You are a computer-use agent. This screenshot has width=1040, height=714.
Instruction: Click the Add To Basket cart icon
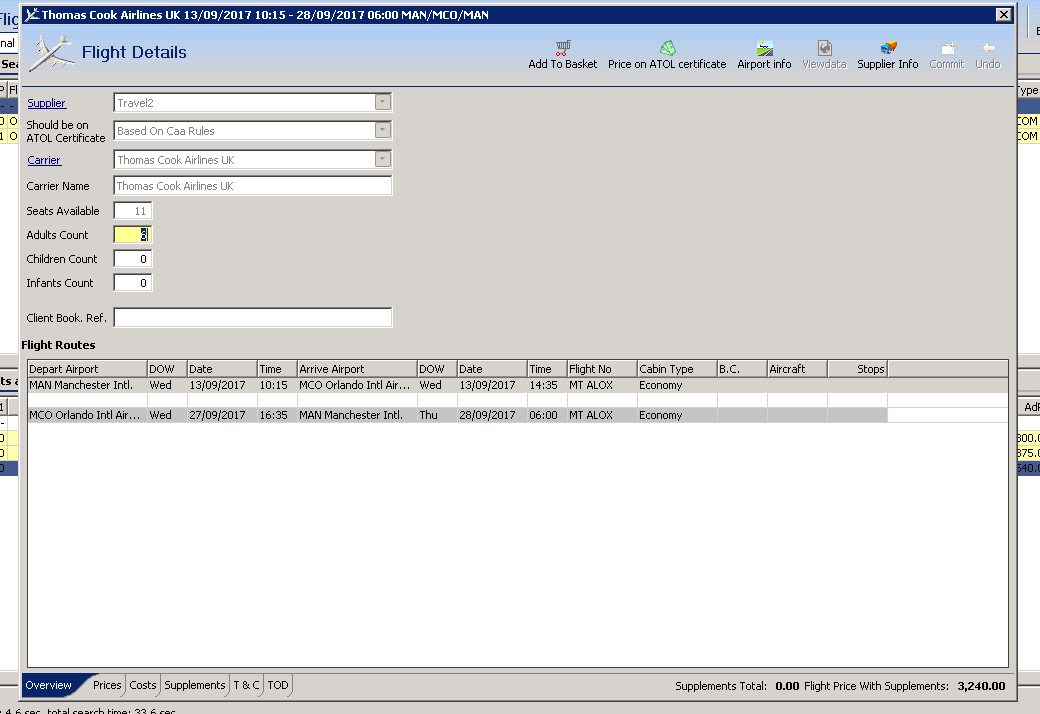(562, 48)
